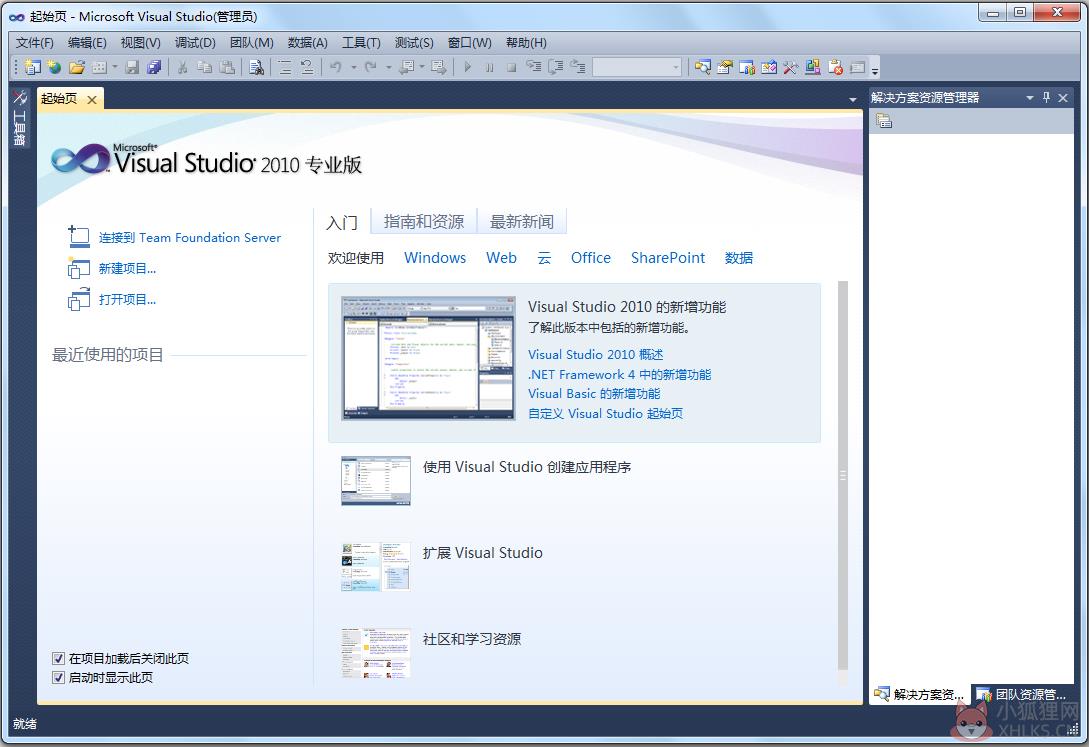Click the Step Into debug icon
This screenshot has width=1089, height=747.
tap(533, 67)
